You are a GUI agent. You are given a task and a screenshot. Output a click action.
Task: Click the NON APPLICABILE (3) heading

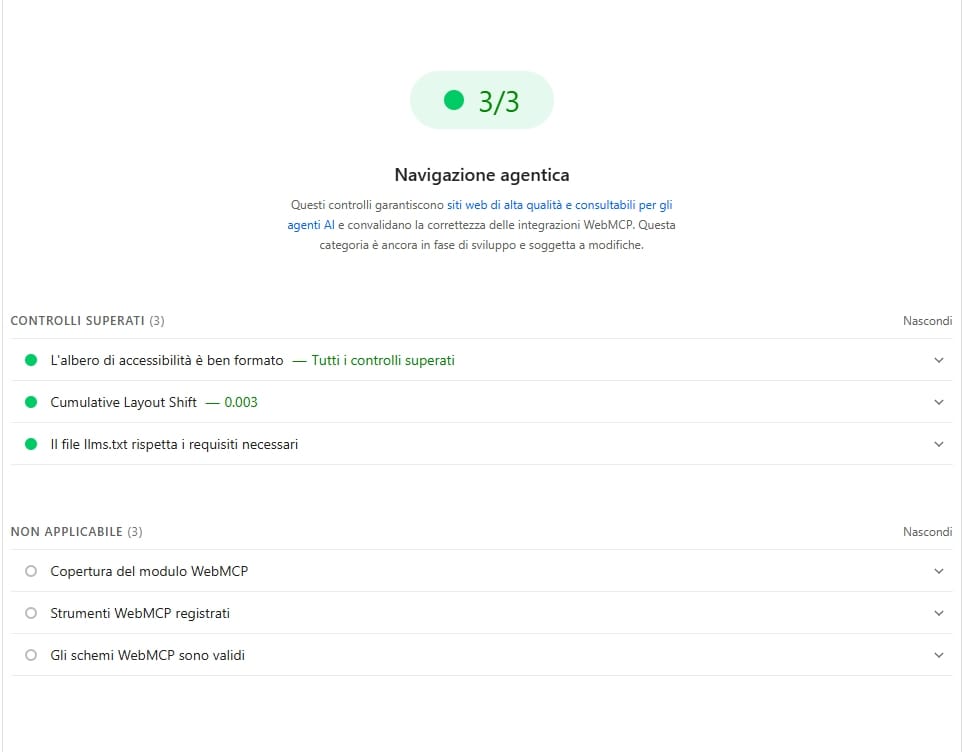click(76, 532)
